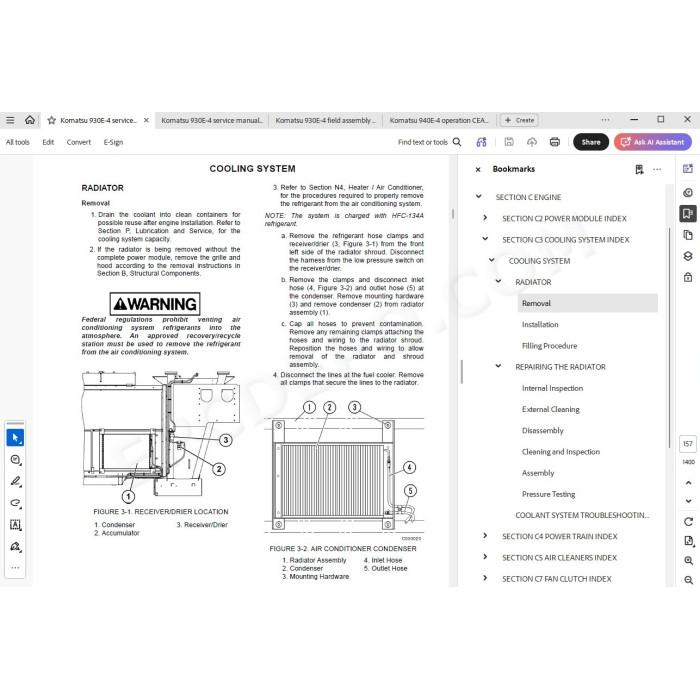The width and height of the screenshot is (700, 700).
Task: Open Installation bookmark
Action: coord(540,325)
